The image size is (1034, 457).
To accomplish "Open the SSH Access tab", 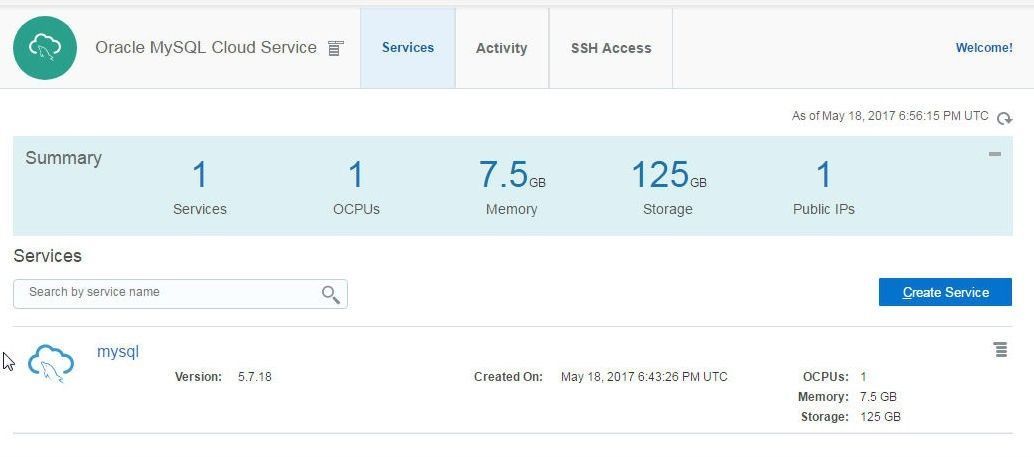I will pos(611,48).
